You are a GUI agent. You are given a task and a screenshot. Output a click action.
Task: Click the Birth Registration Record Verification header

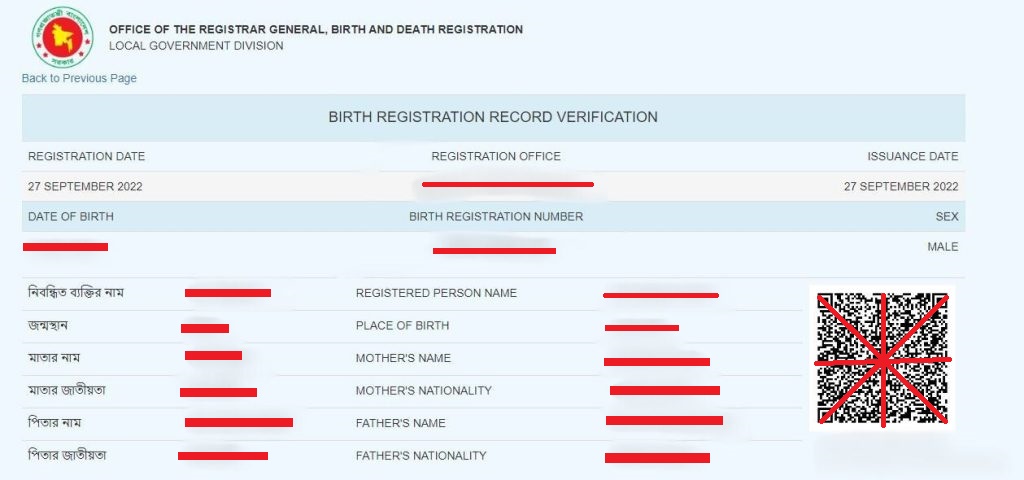(x=493, y=118)
